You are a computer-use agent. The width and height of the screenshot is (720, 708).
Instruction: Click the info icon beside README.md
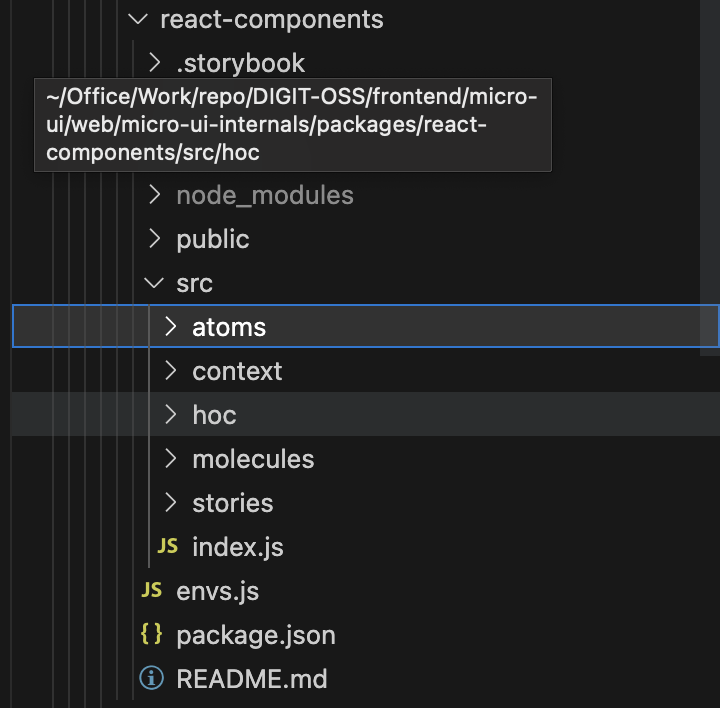point(152,679)
